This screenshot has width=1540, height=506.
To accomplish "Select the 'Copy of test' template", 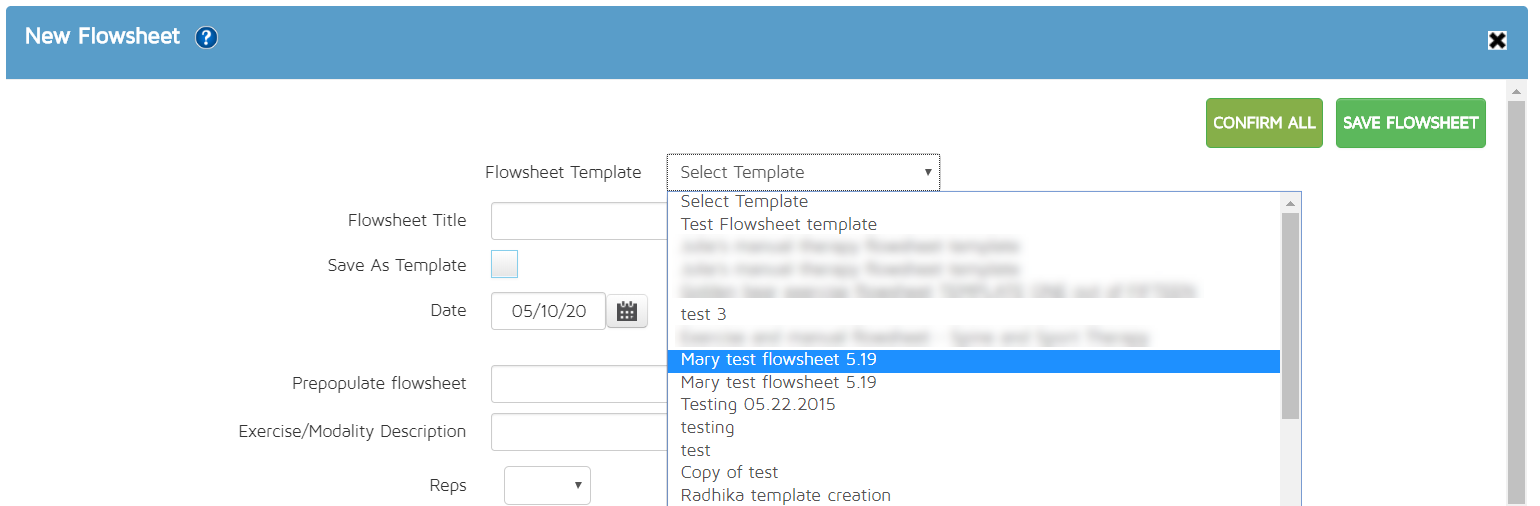I will coord(729,472).
